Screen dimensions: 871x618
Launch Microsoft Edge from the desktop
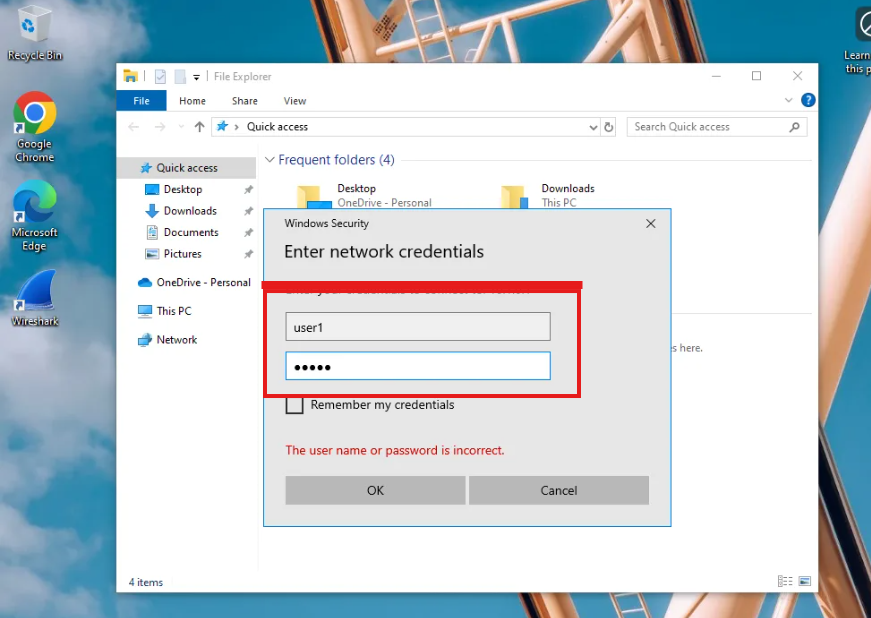tap(34, 206)
